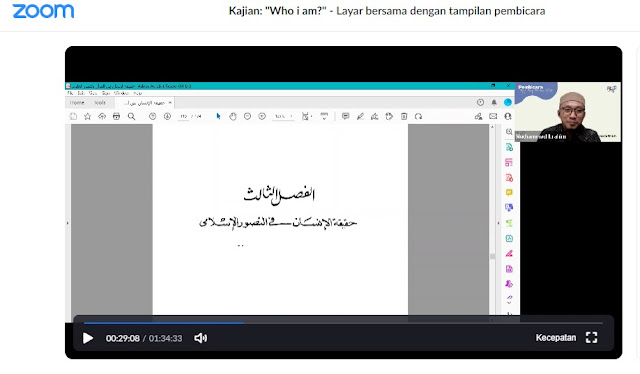Click the scrolling mode icon in the Acrobat toolbar
This screenshot has width=640, height=374.
324,116
